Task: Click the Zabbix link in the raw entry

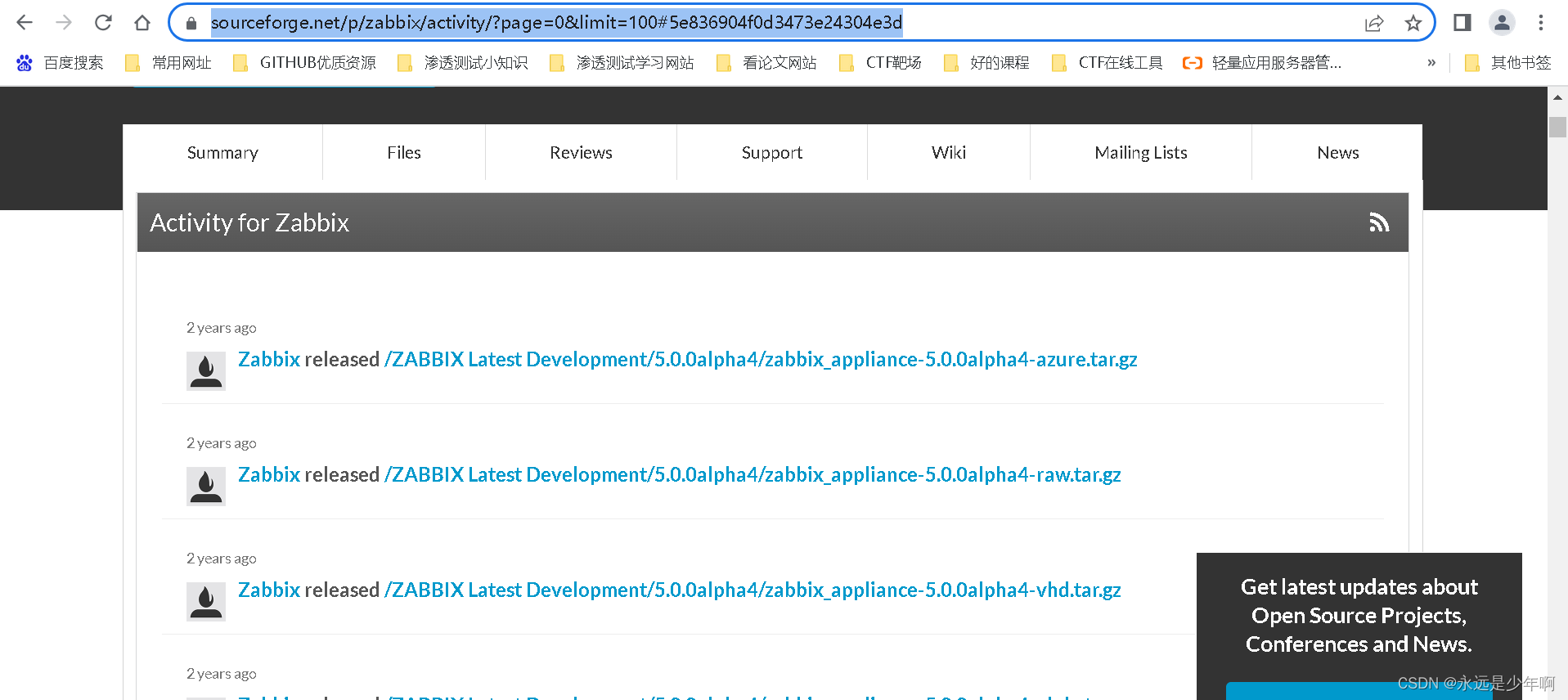Action: pos(269,474)
